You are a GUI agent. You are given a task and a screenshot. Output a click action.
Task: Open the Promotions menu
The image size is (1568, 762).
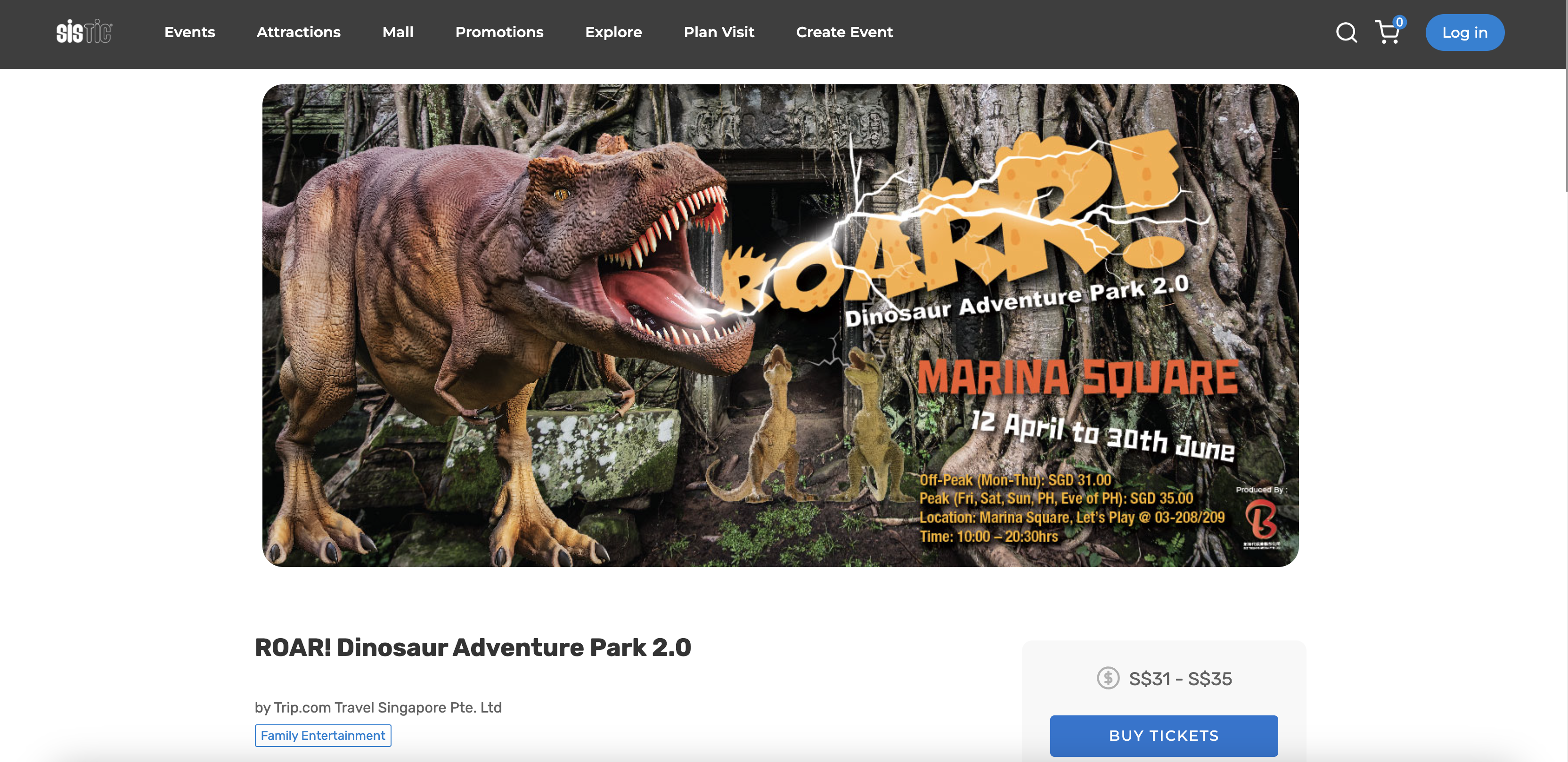pos(499,32)
